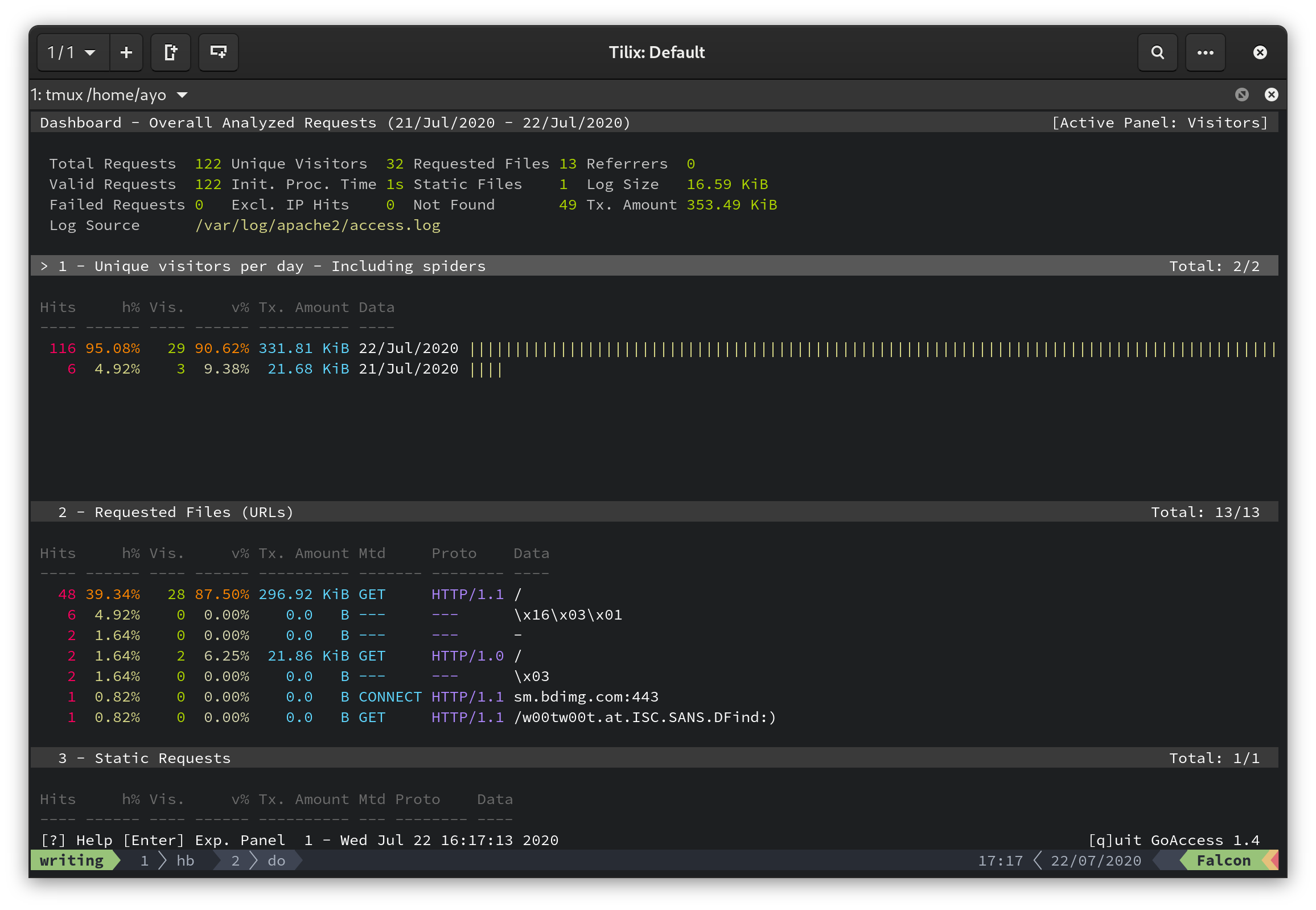Click the add terminal right icon

pyautogui.click(x=170, y=52)
